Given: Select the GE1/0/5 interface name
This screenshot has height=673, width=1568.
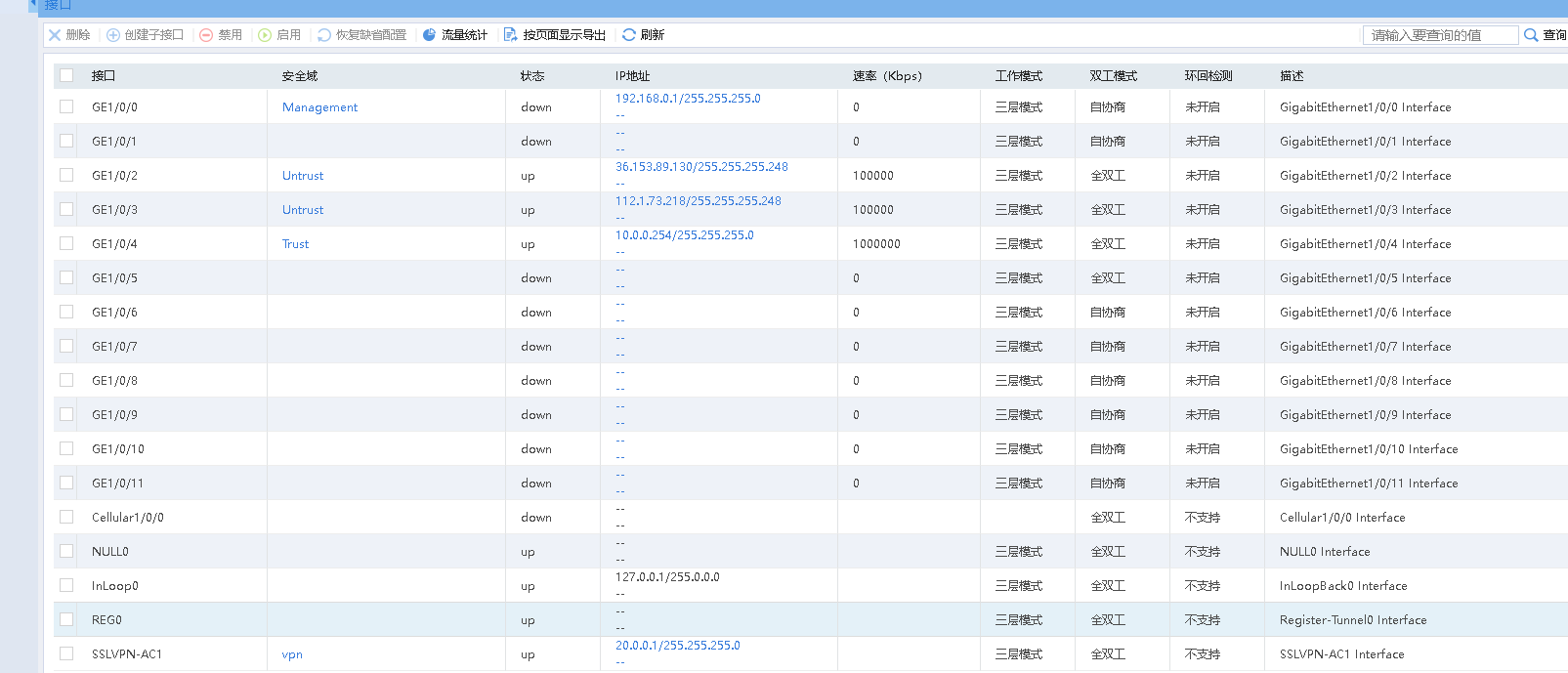Looking at the screenshot, I should pos(114,278).
